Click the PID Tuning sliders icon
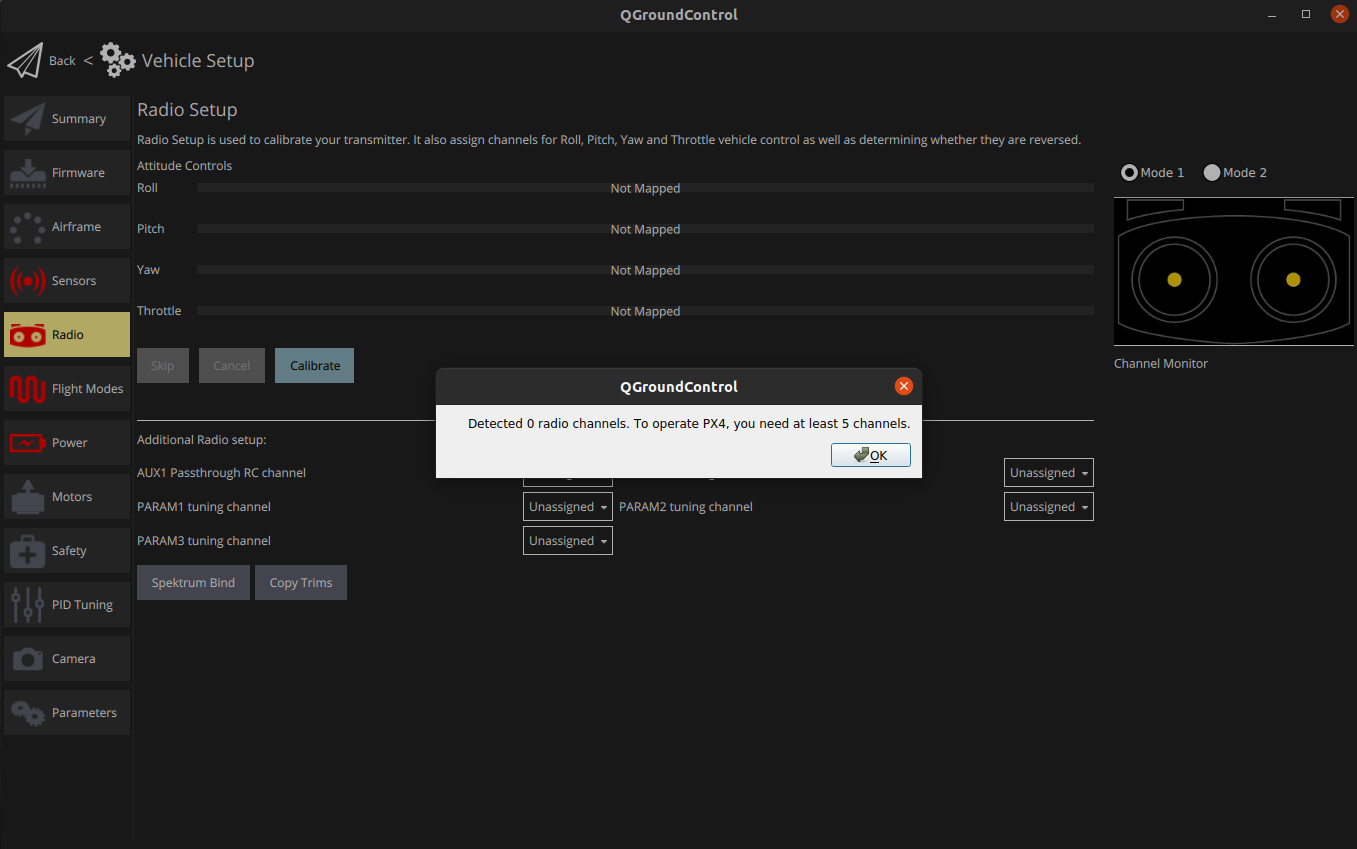This screenshot has height=849, width=1357. click(27, 605)
